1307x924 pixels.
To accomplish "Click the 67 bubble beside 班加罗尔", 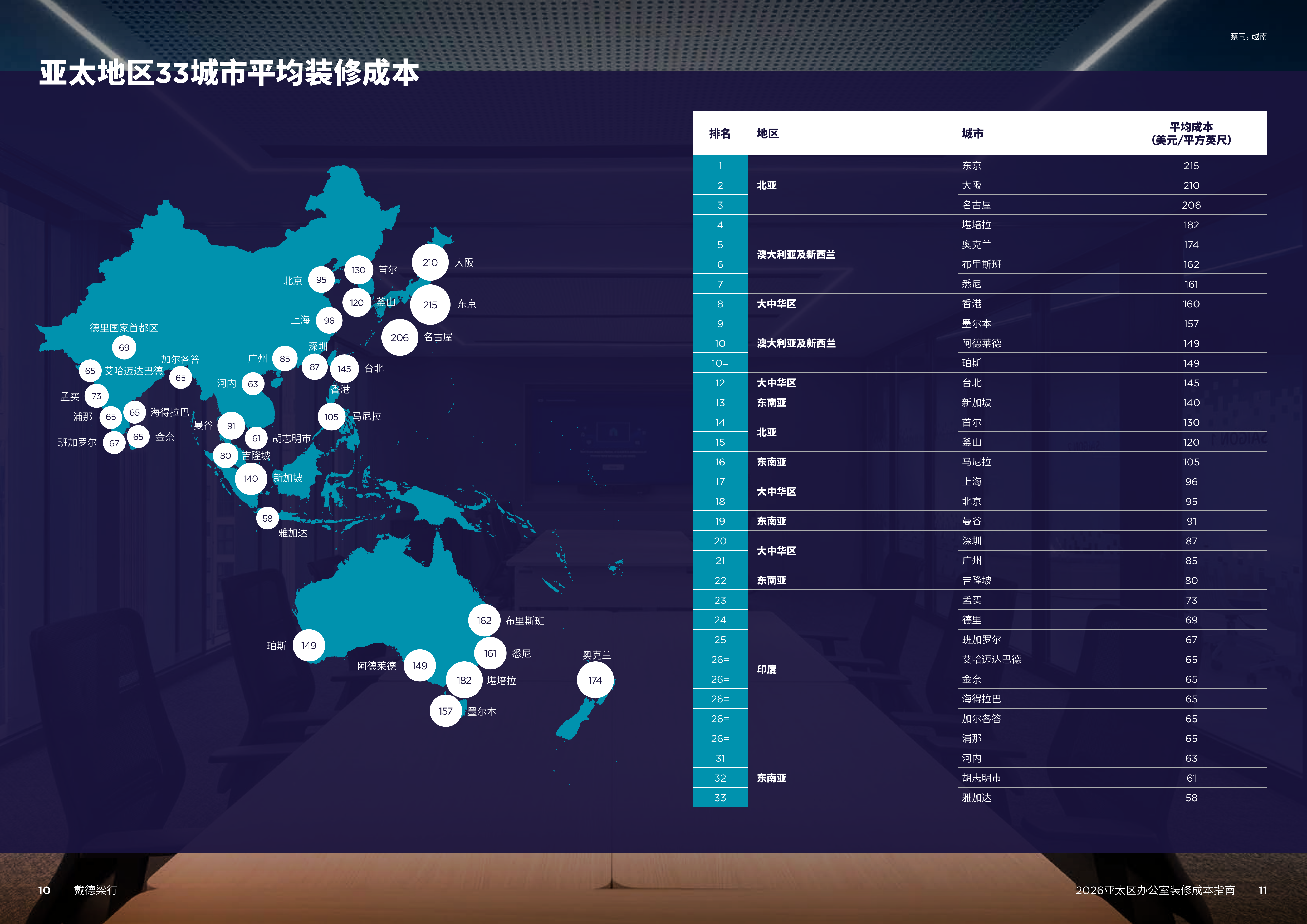I will (114, 443).
